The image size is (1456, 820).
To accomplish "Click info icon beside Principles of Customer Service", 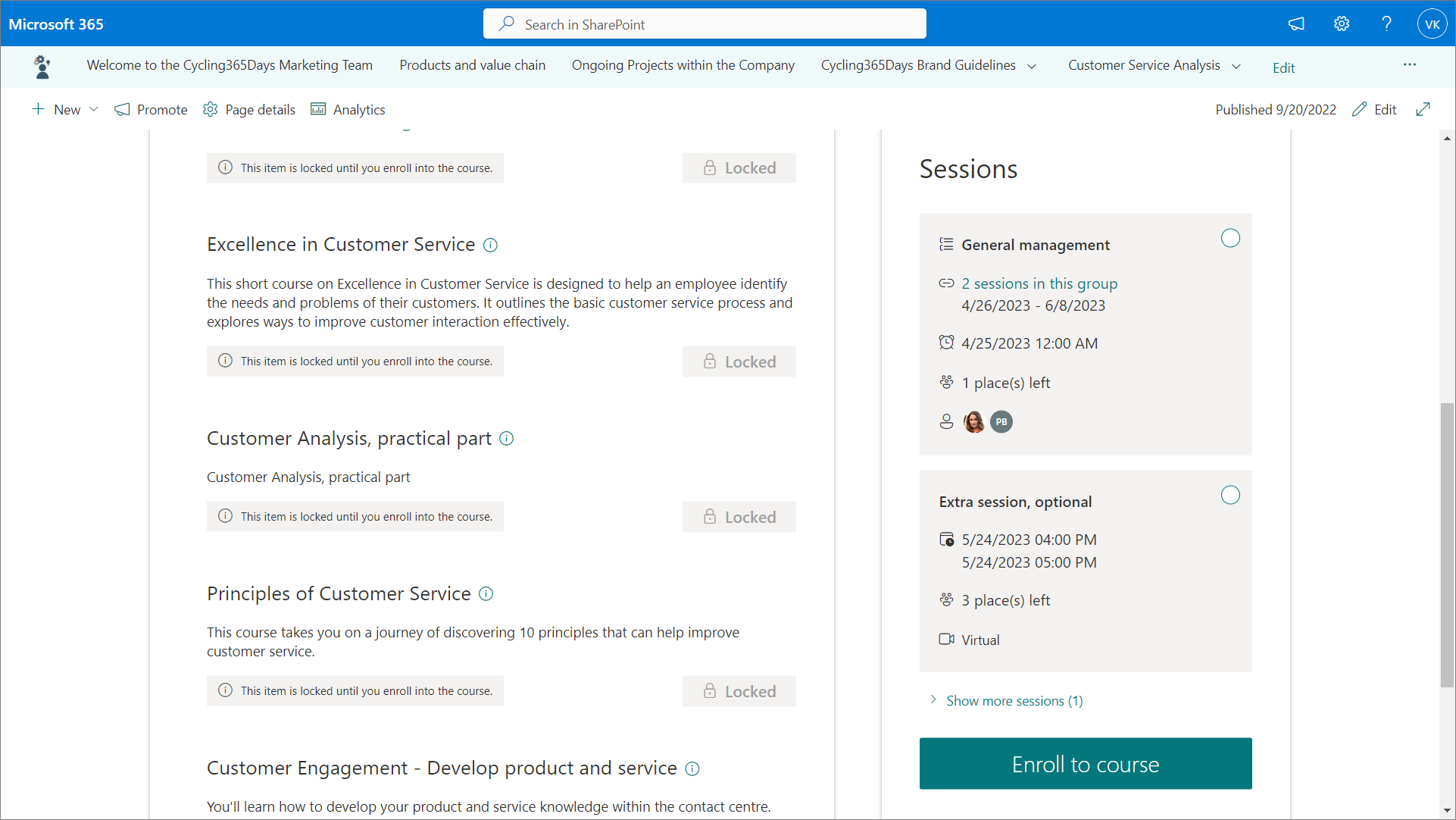I will coord(486,594).
